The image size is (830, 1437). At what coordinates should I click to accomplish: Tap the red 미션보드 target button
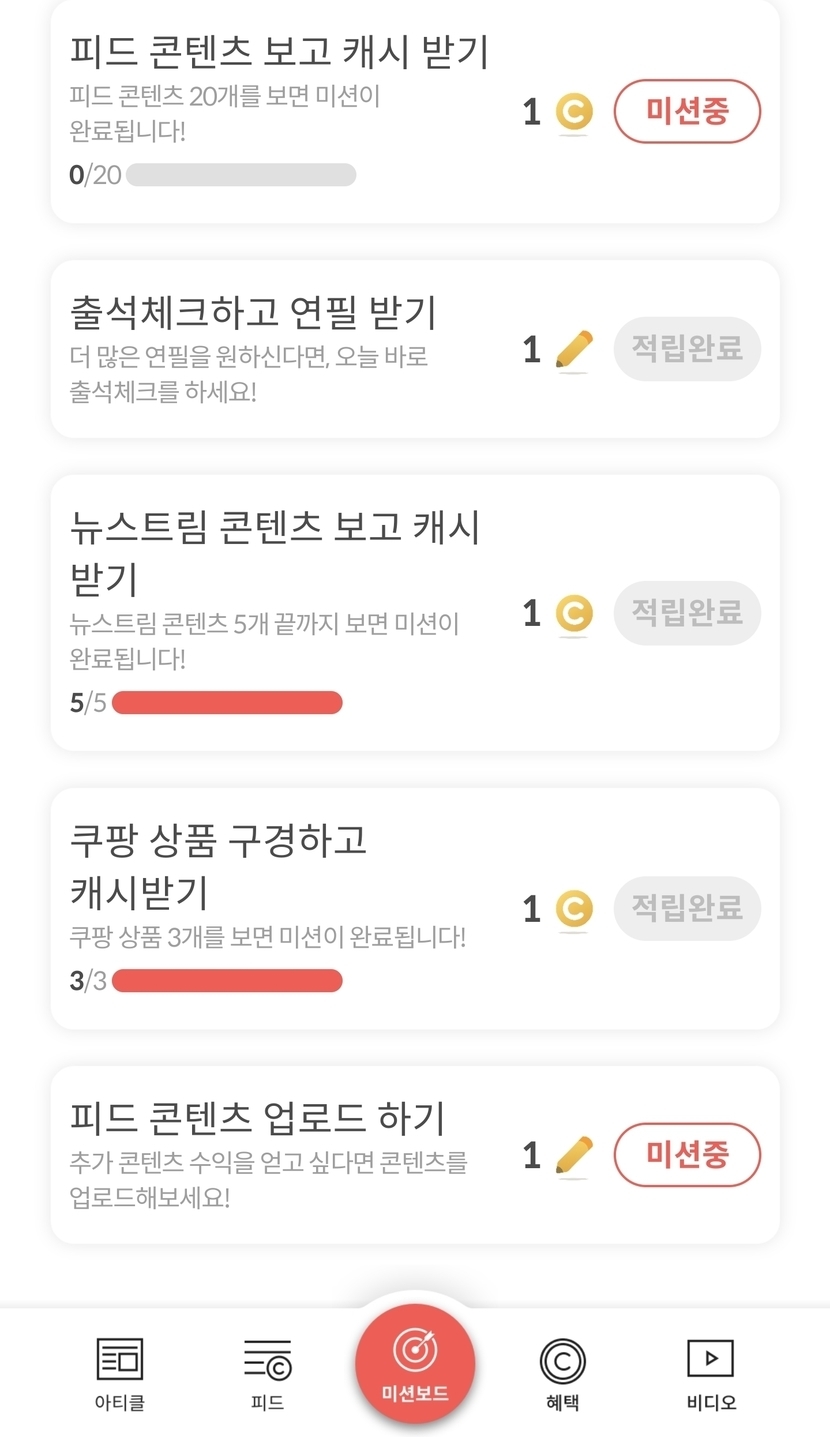pyautogui.click(x=415, y=1362)
